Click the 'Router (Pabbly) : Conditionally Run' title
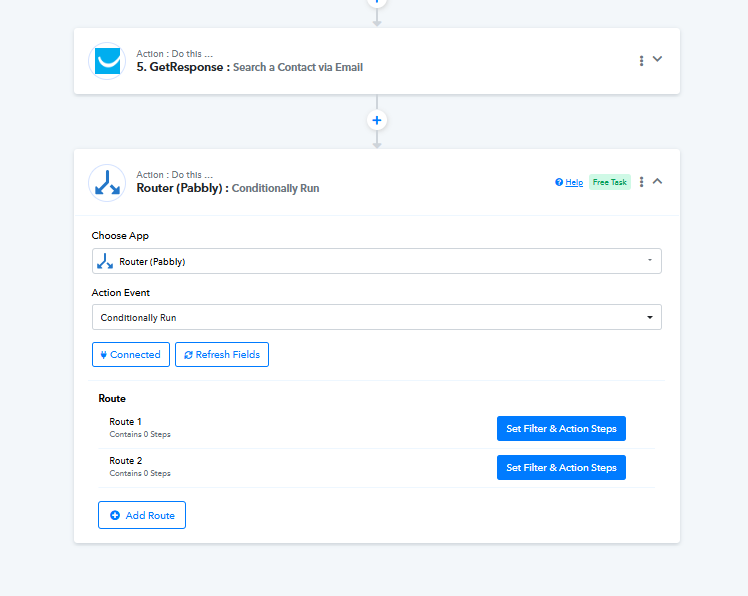748x596 pixels. click(228, 187)
